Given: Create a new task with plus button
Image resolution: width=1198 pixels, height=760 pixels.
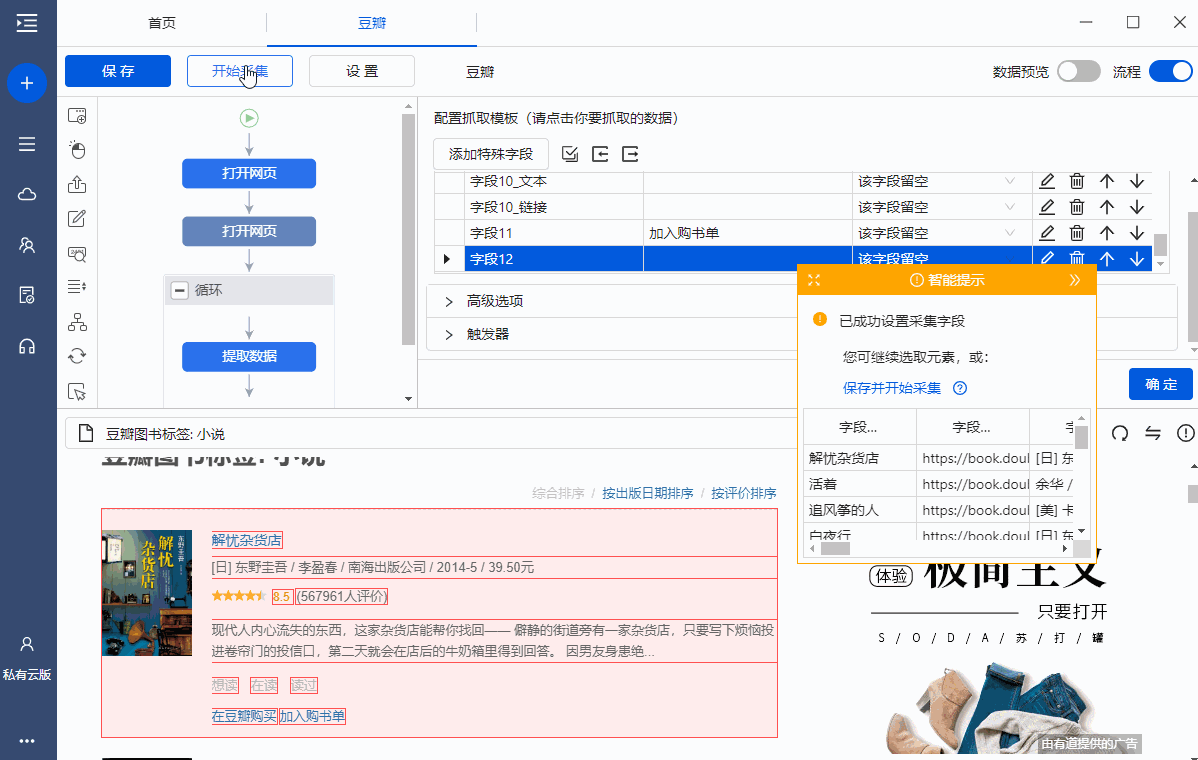Looking at the screenshot, I should point(27,82).
